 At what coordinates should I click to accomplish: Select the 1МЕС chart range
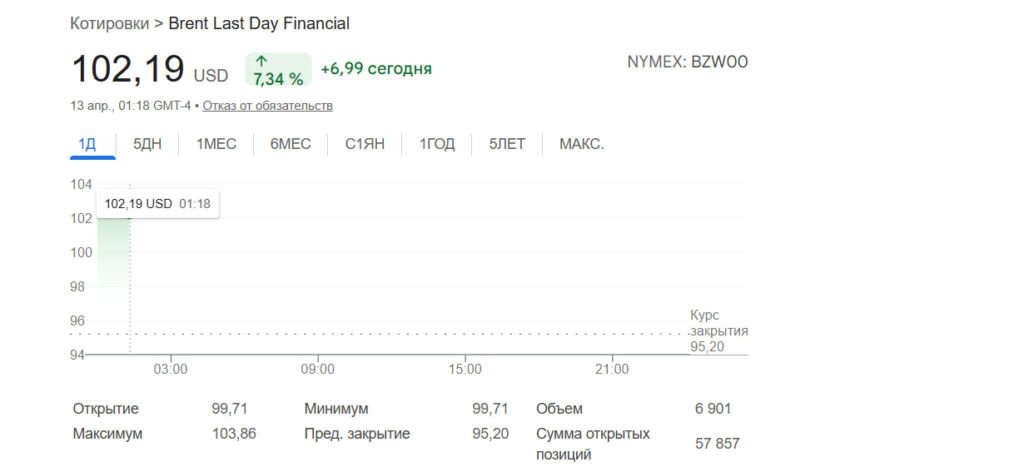coord(216,144)
